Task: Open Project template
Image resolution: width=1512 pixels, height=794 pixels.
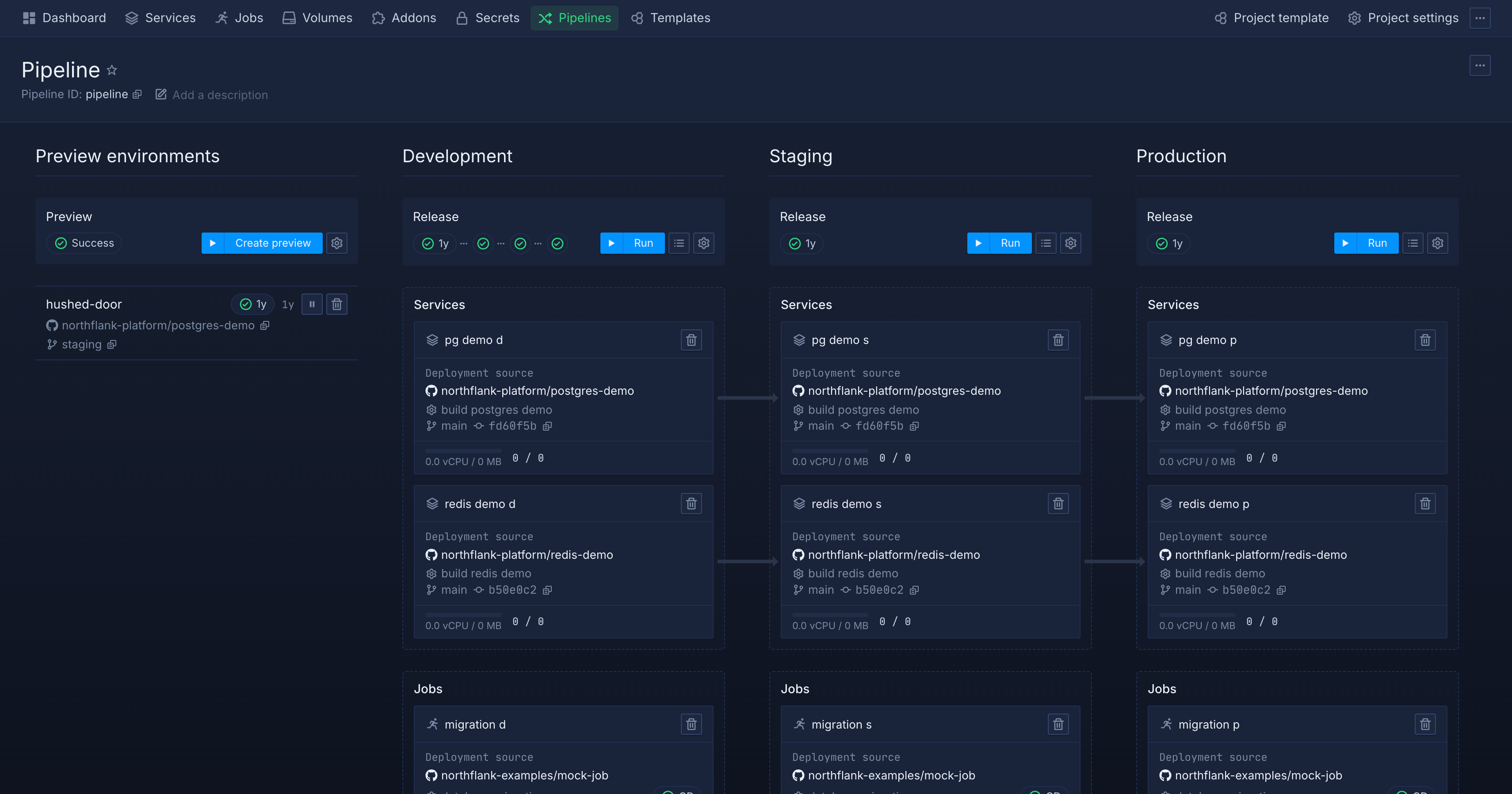Action: point(1271,18)
